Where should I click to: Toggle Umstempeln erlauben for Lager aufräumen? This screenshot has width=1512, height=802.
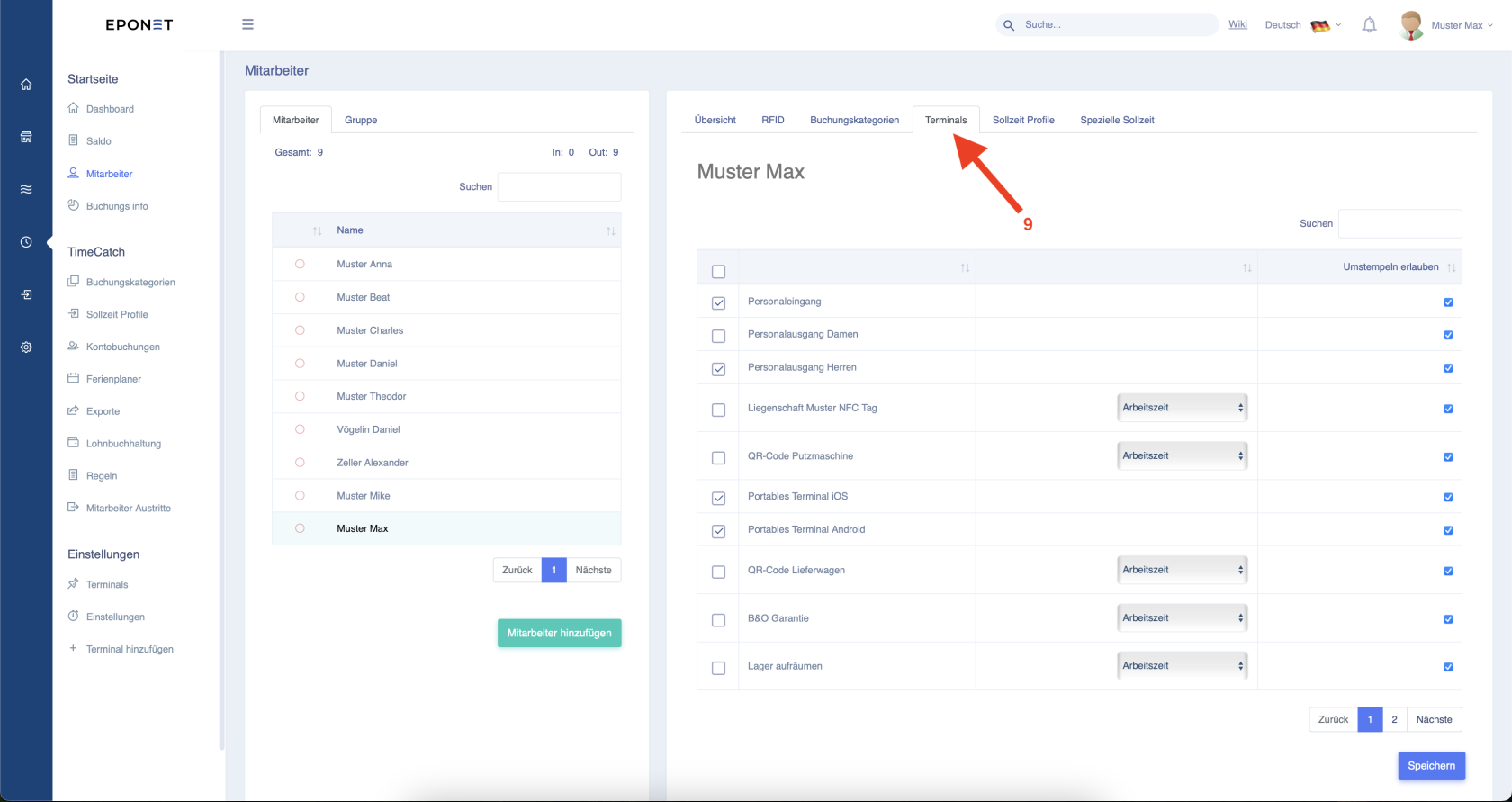(x=1448, y=667)
